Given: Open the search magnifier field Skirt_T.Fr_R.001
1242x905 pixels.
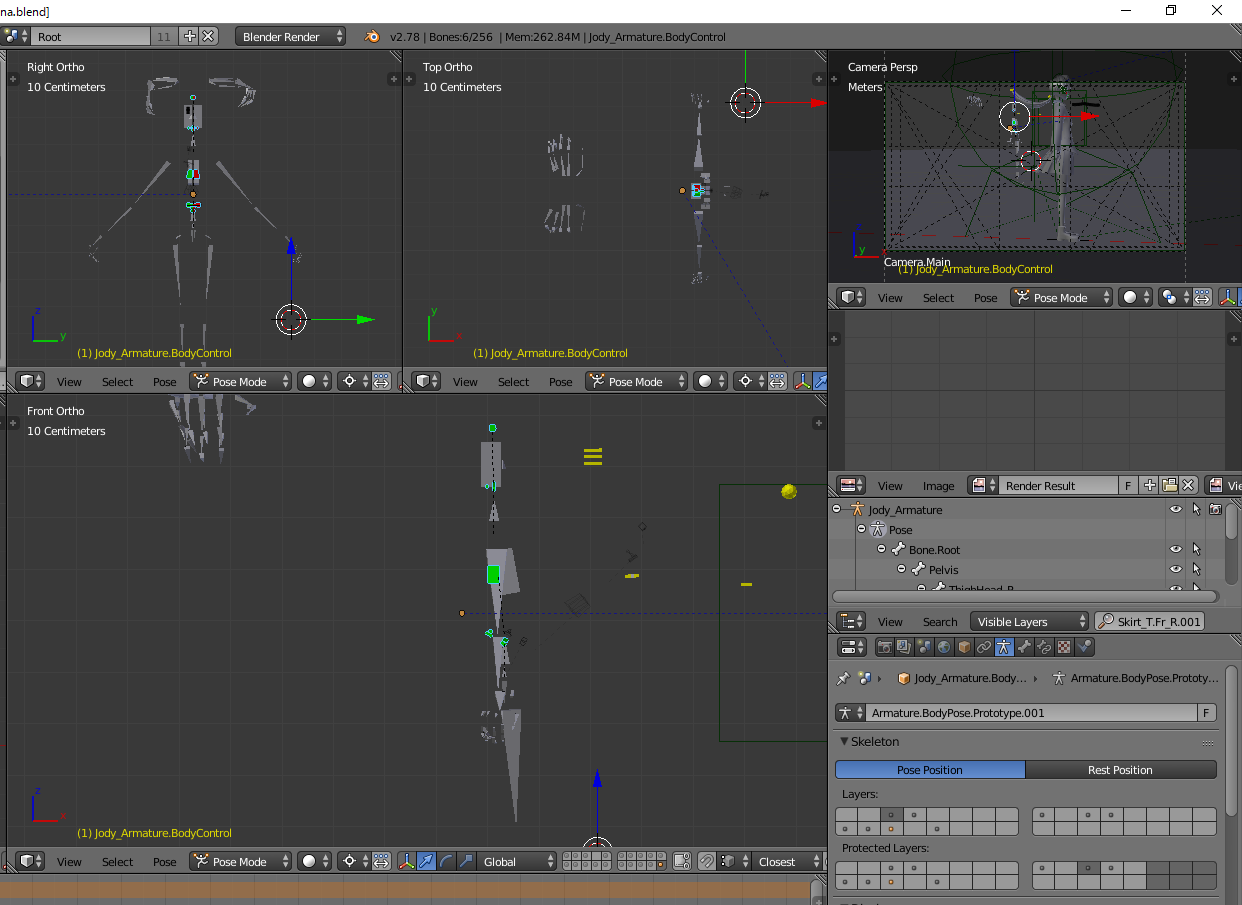Looking at the screenshot, I should 1150,621.
